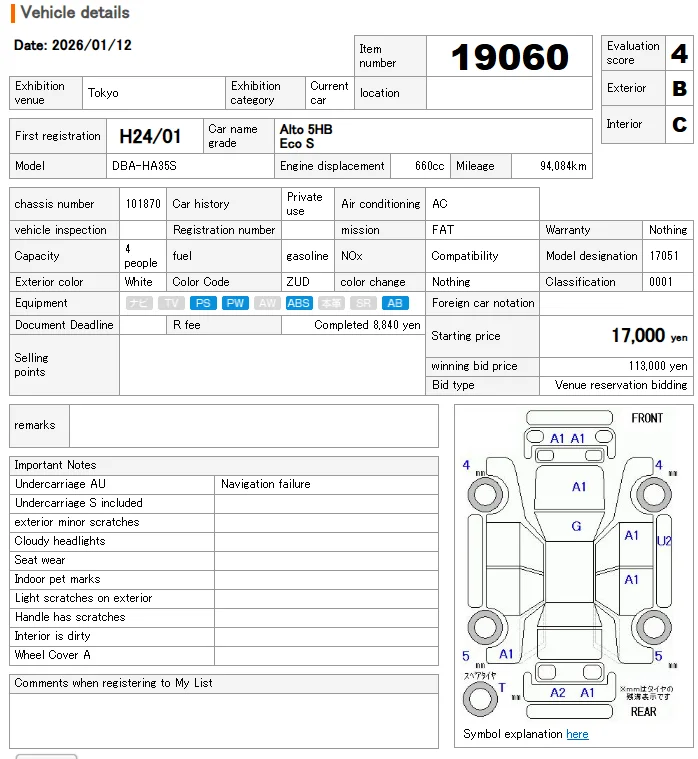
Task: Click the engine displacement 660cc value
Action: coord(429,166)
